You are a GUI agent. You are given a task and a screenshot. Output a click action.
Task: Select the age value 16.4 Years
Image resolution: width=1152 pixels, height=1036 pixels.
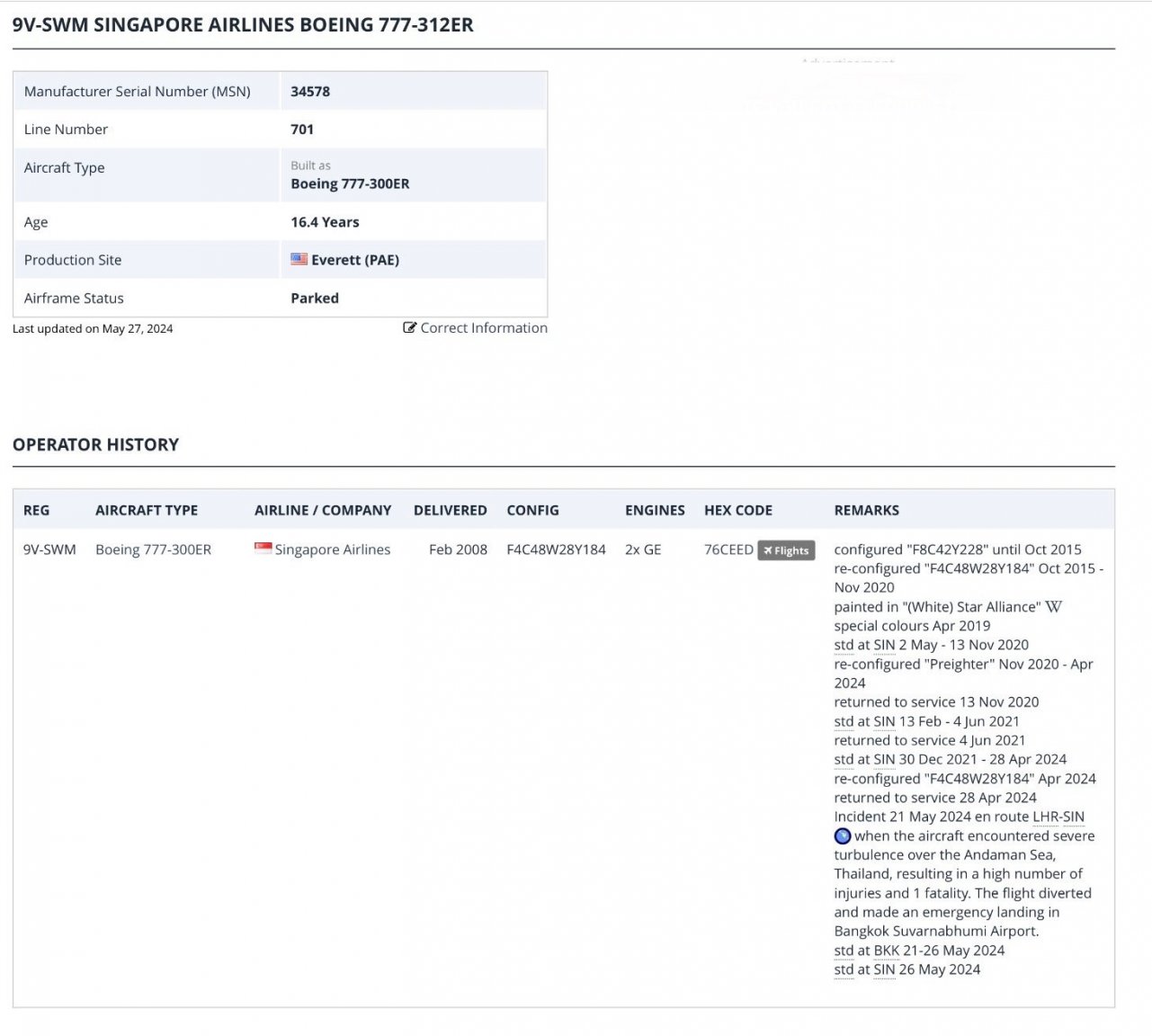pos(325,222)
